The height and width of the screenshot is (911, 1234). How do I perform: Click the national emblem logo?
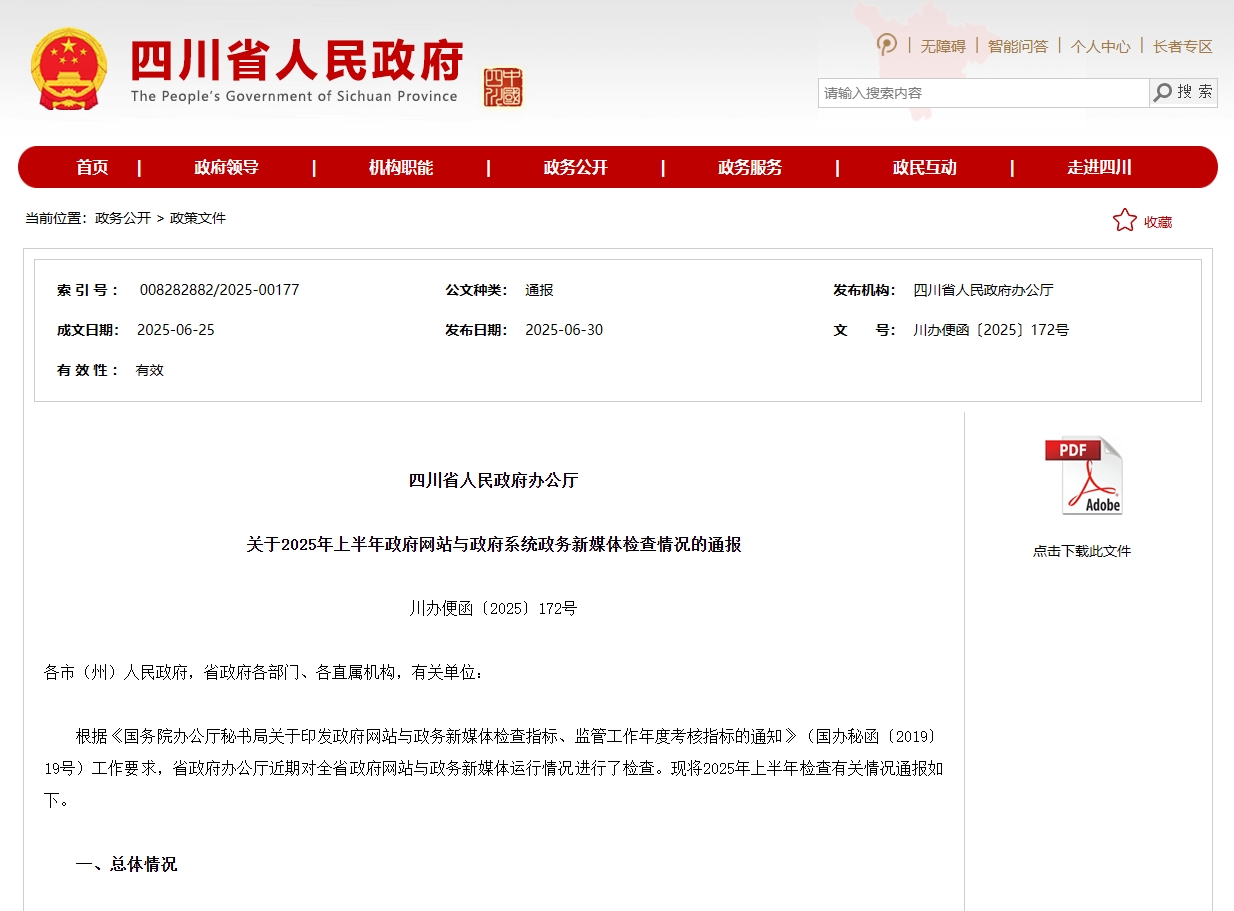pyautogui.click(x=68, y=68)
